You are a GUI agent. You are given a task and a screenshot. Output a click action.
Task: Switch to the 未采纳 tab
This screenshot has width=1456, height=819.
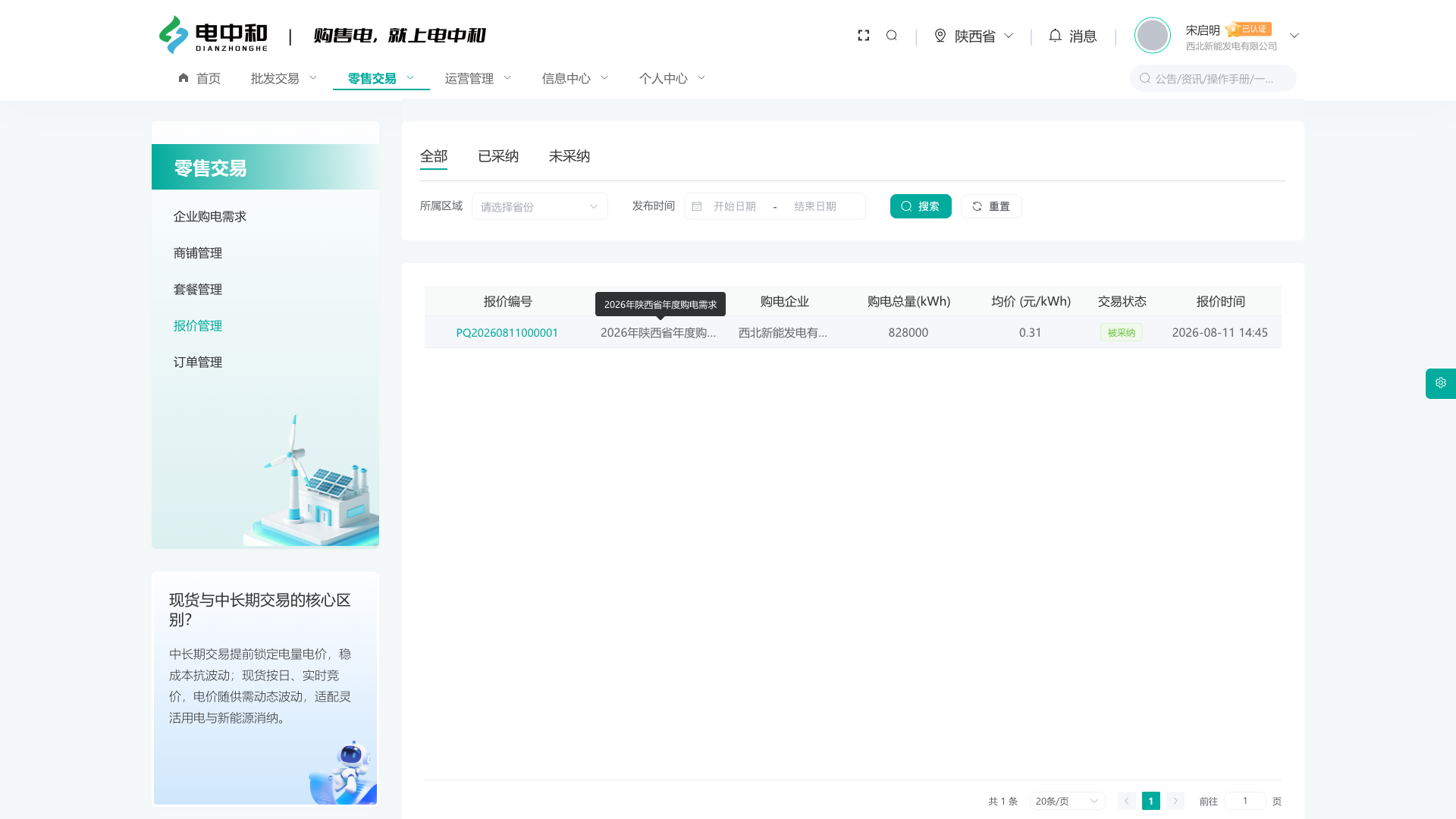[570, 156]
